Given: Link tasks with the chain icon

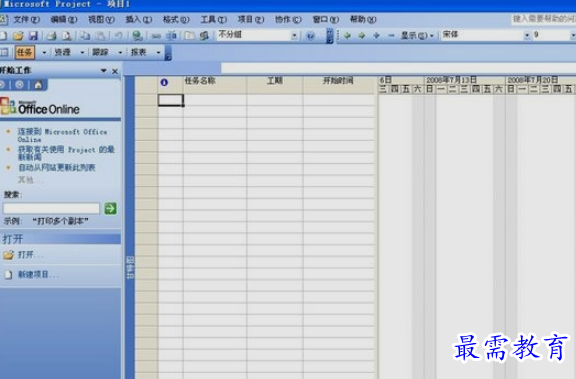Looking at the screenshot, I should [x=156, y=36].
